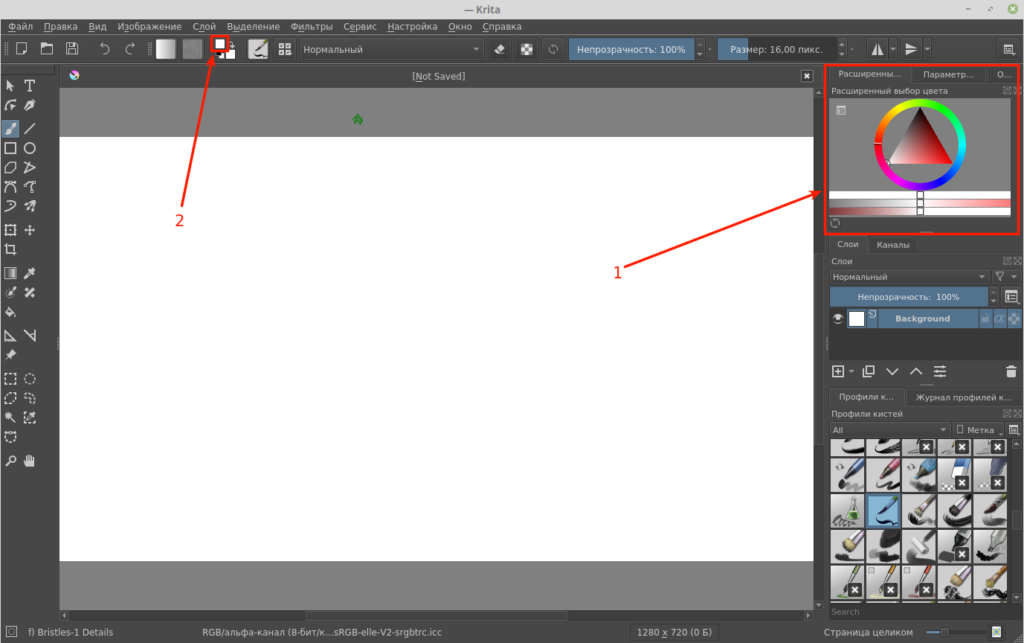
Task: Click the foreground color swatch
Action: point(219,45)
